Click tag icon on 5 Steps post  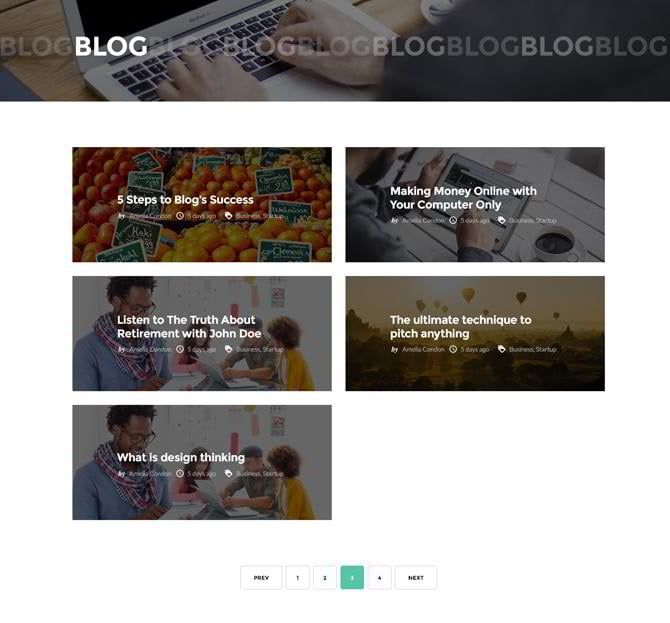click(x=229, y=216)
